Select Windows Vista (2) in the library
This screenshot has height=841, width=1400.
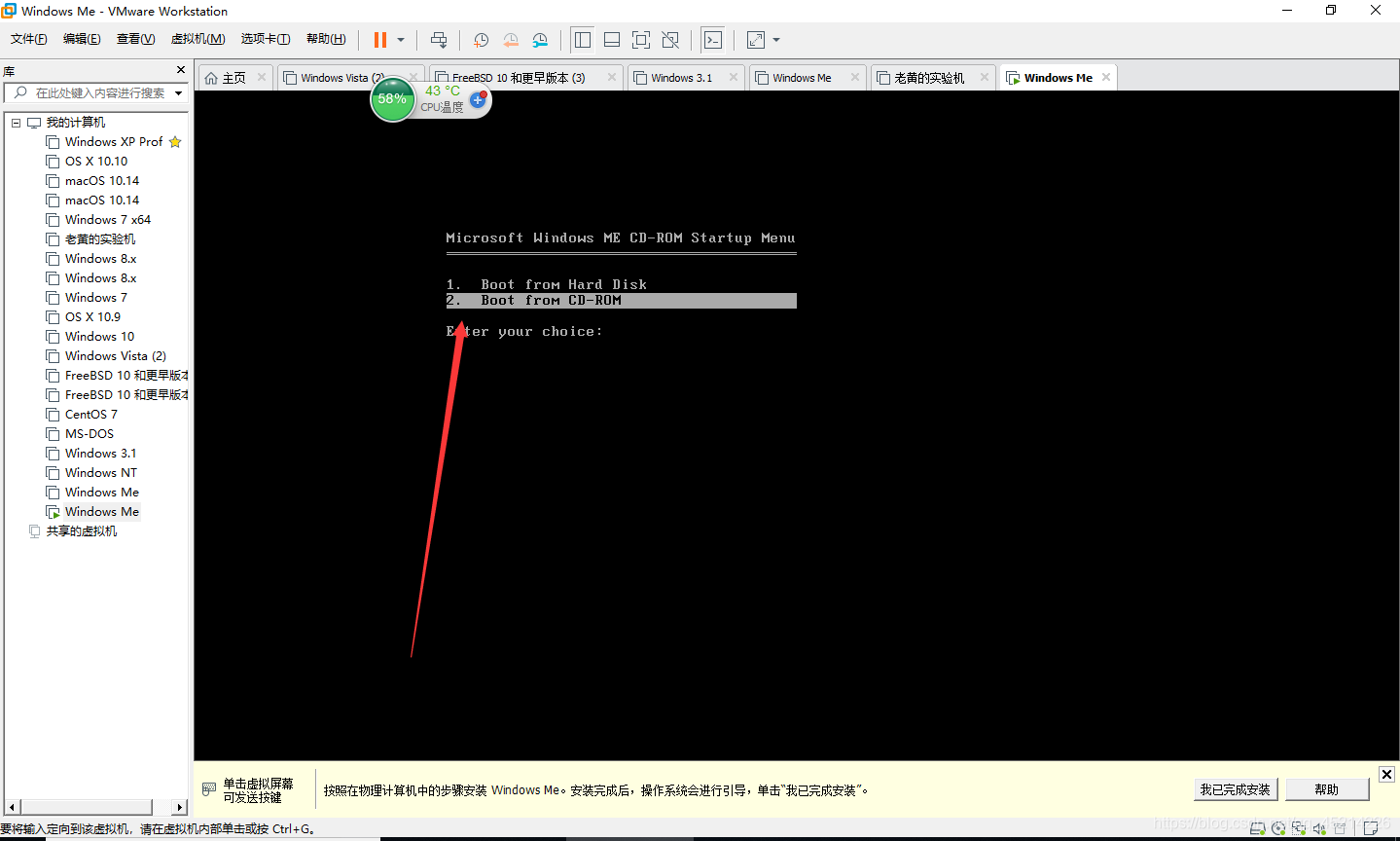(x=116, y=356)
